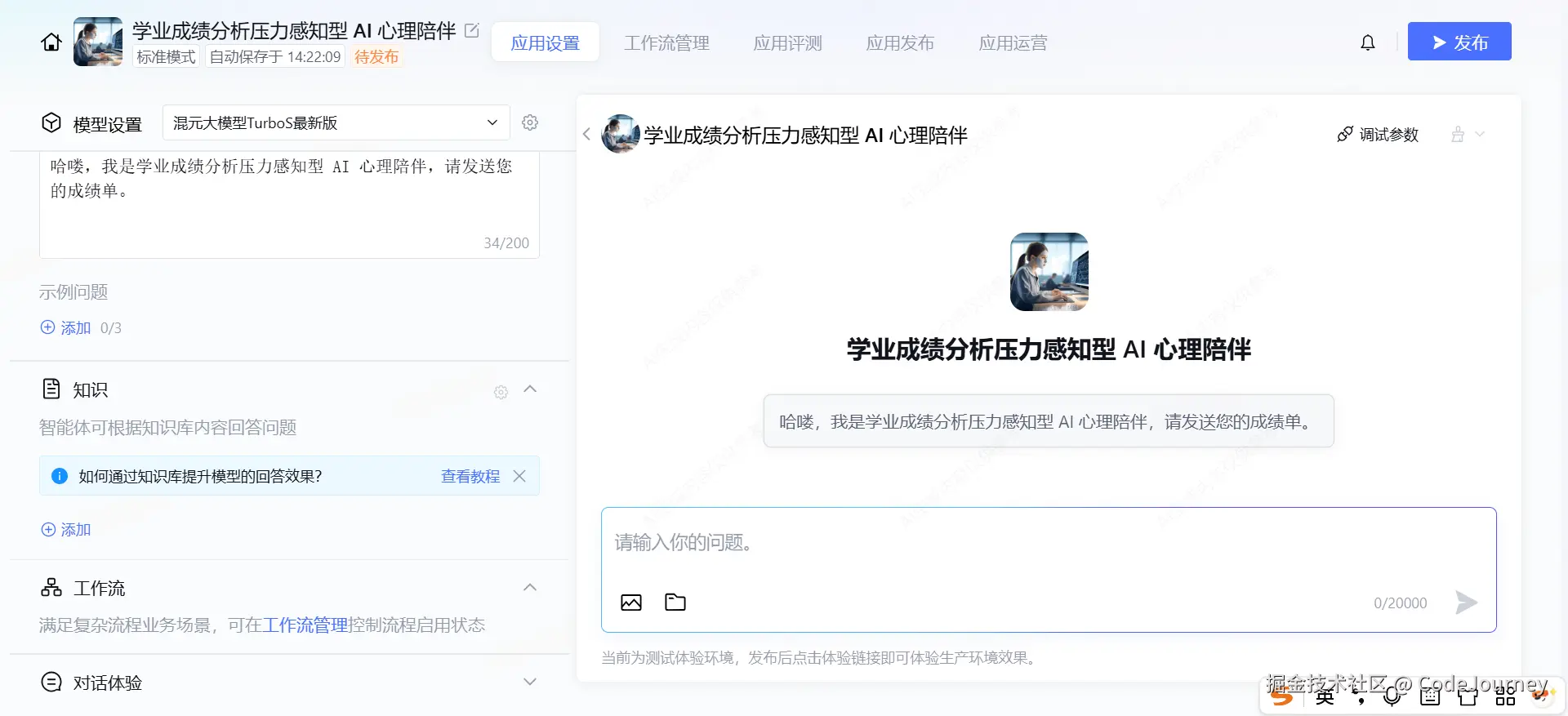Upload an image in chat input

tap(631, 603)
